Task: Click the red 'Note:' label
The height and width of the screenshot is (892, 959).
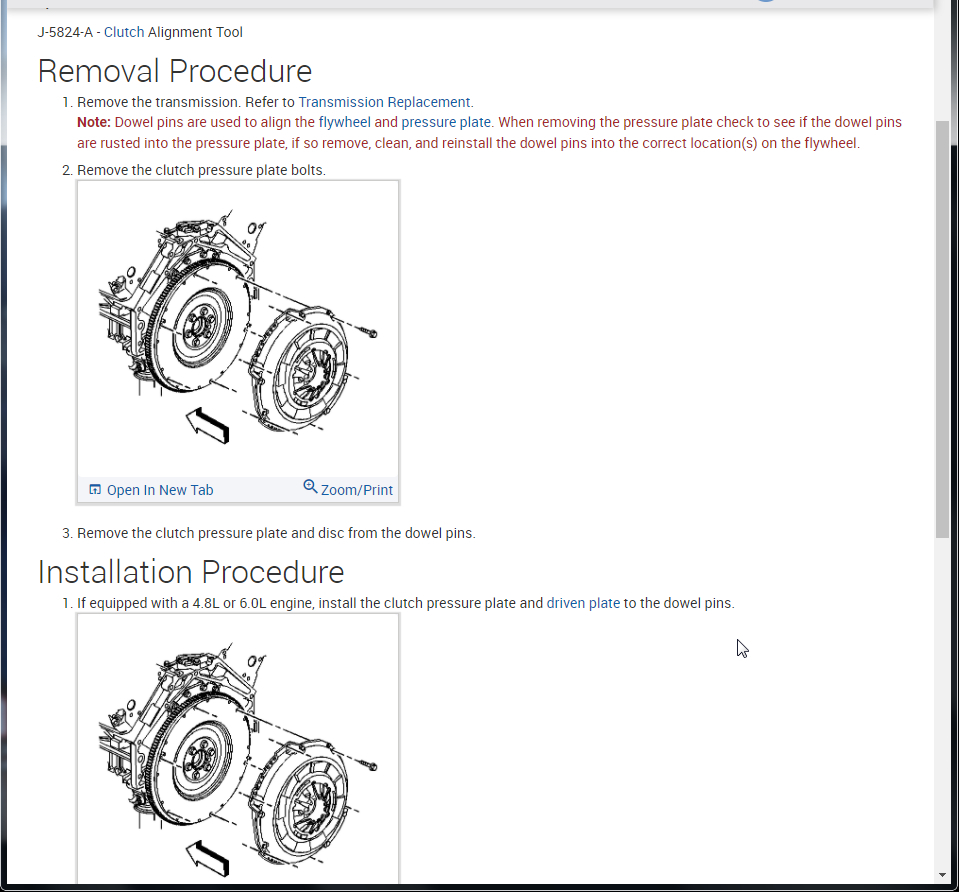Action: click(94, 122)
